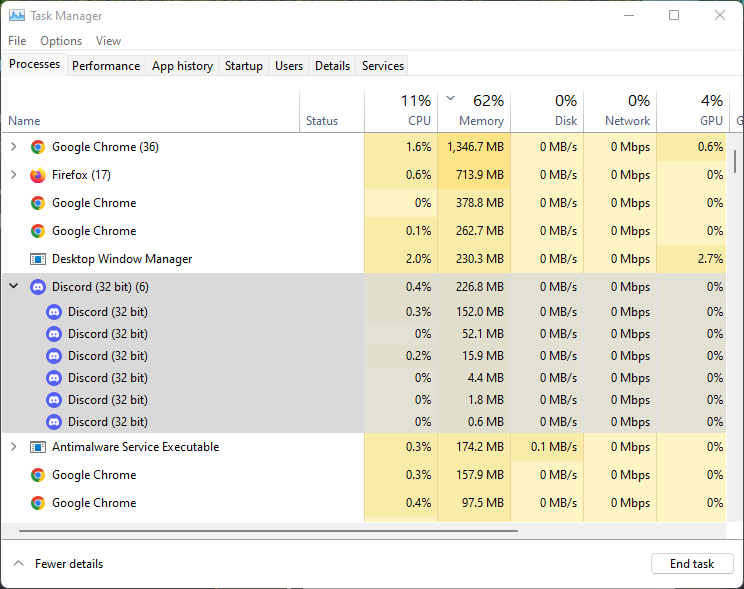Click the Firefox (17) icon
This screenshot has height=589, width=744.
pos(38,175)
